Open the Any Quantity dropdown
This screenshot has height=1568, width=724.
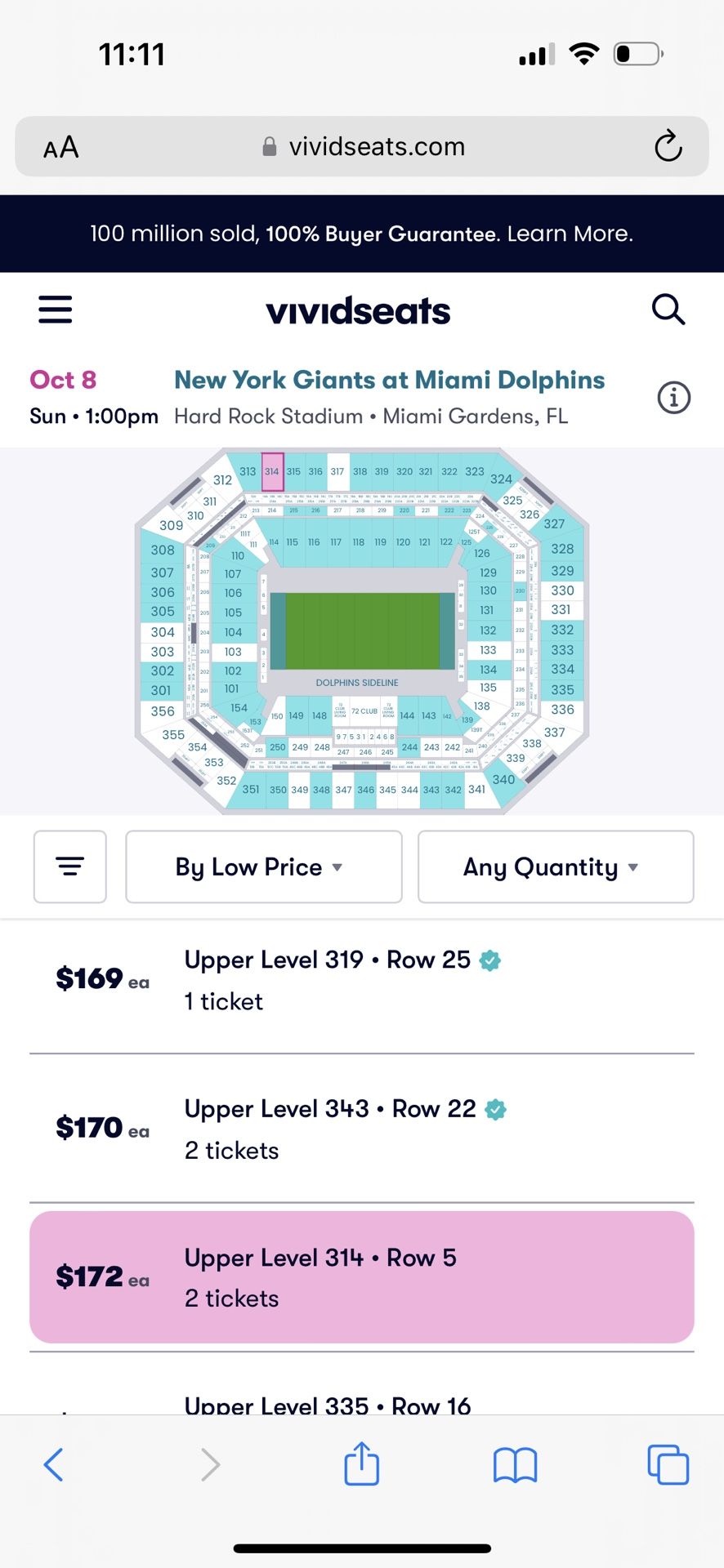[x=556, y=866]
